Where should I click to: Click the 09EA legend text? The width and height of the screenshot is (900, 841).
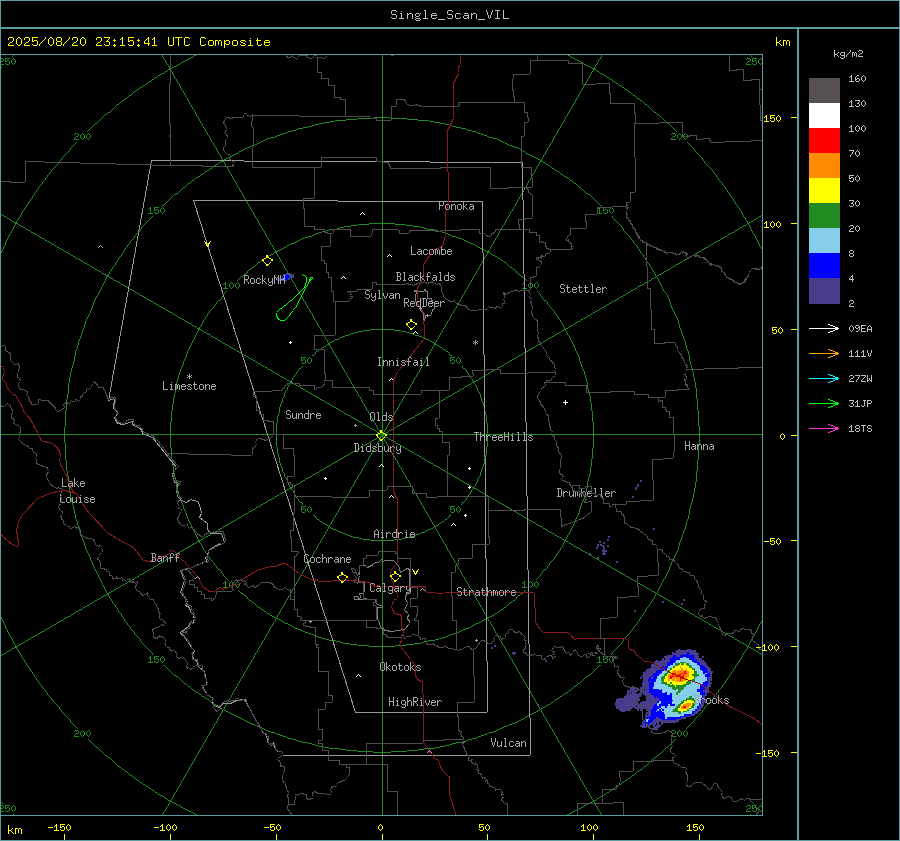coord(860,329)
